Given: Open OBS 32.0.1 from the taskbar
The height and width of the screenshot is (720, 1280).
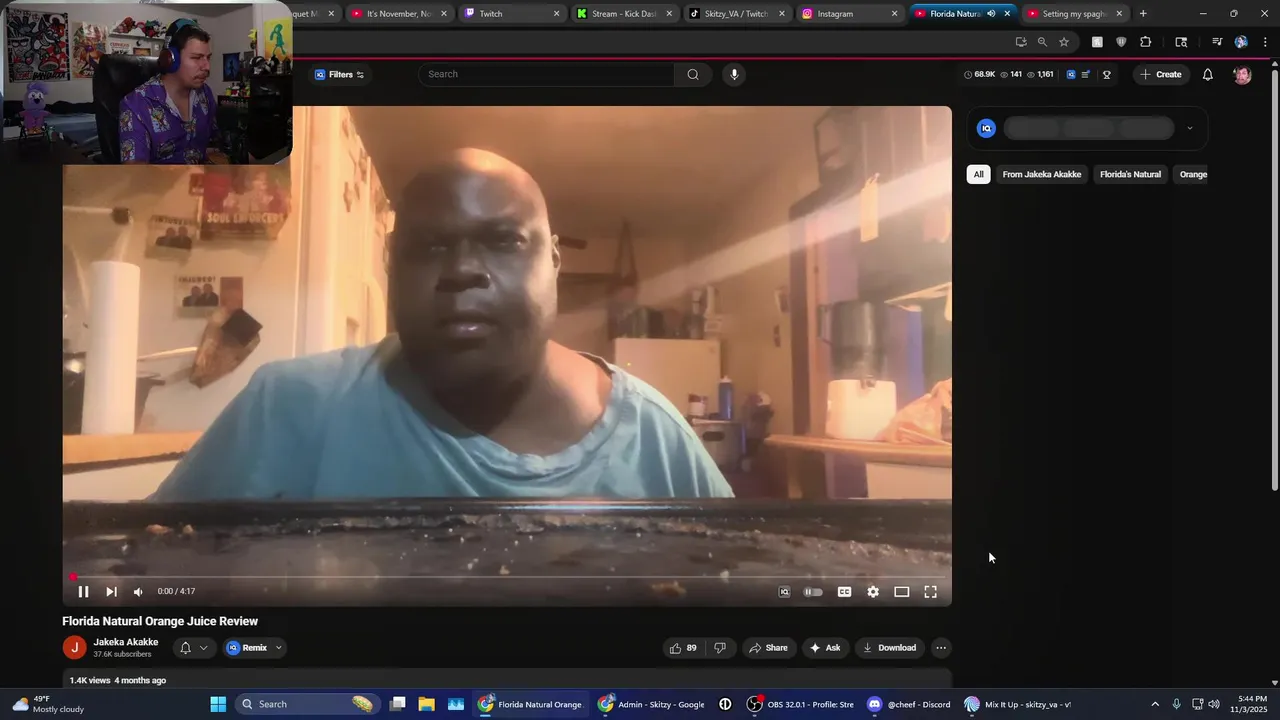Looking at the screenshot, I should [x=799, y=704].
